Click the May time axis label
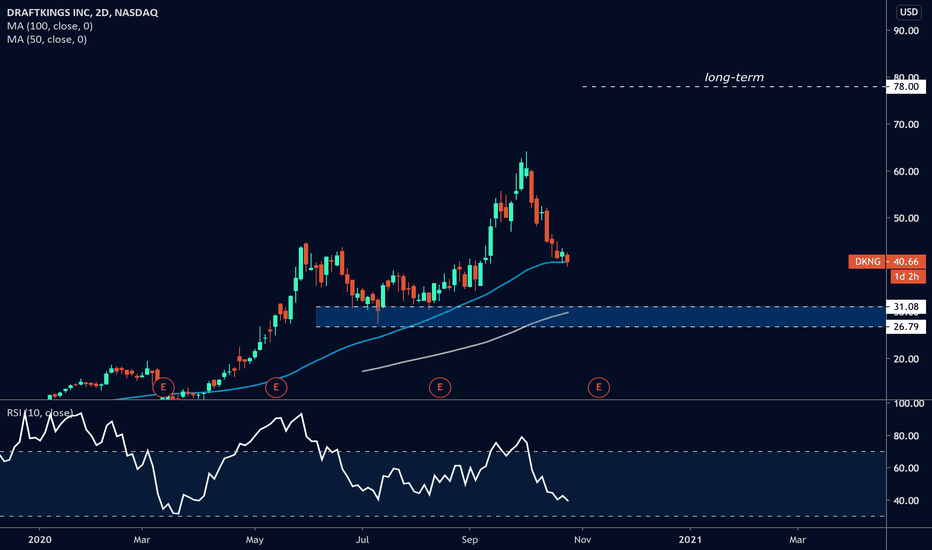Screen dimensions: 932x550 254,540
